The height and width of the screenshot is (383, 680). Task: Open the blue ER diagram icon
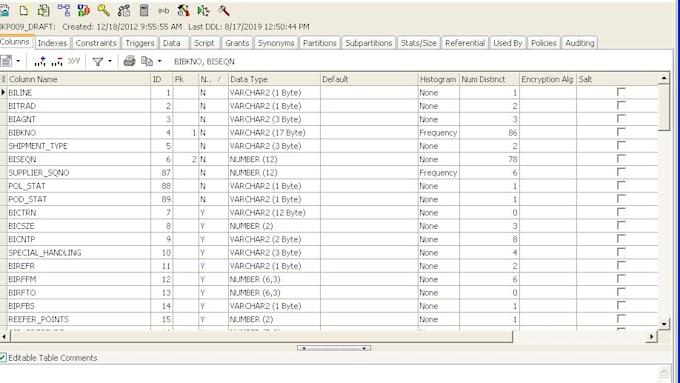[64, 10]
